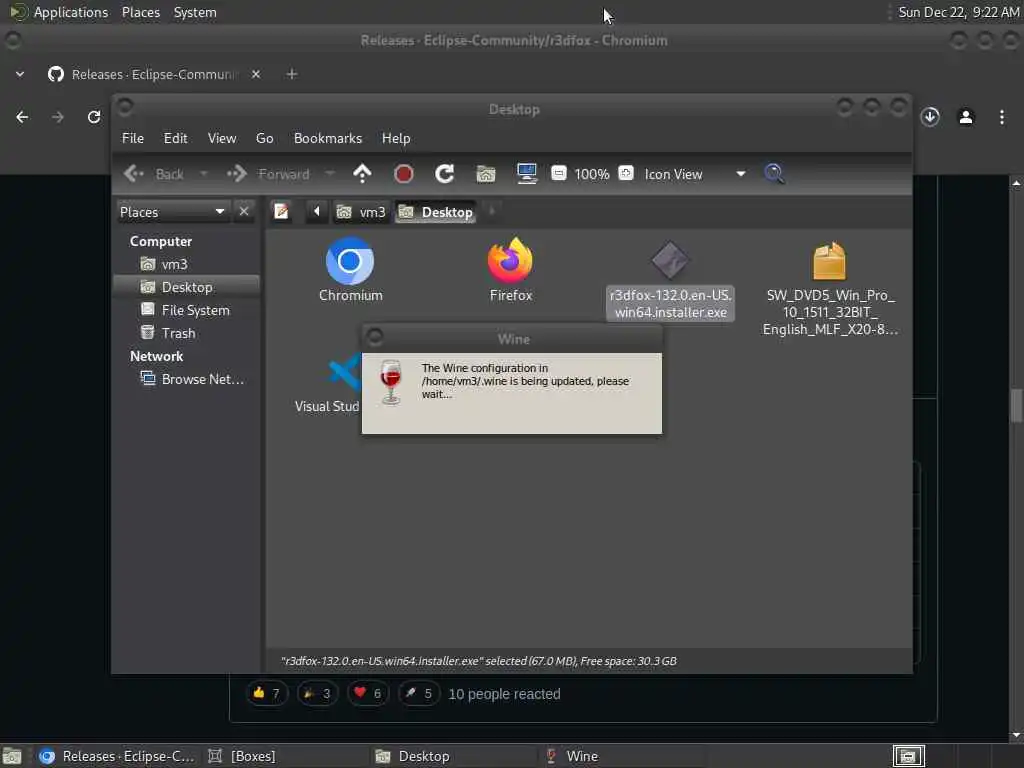Screen dimensions: 1024x768
Task: Click Desktop path bar button
Action: (x=435, y=212)
